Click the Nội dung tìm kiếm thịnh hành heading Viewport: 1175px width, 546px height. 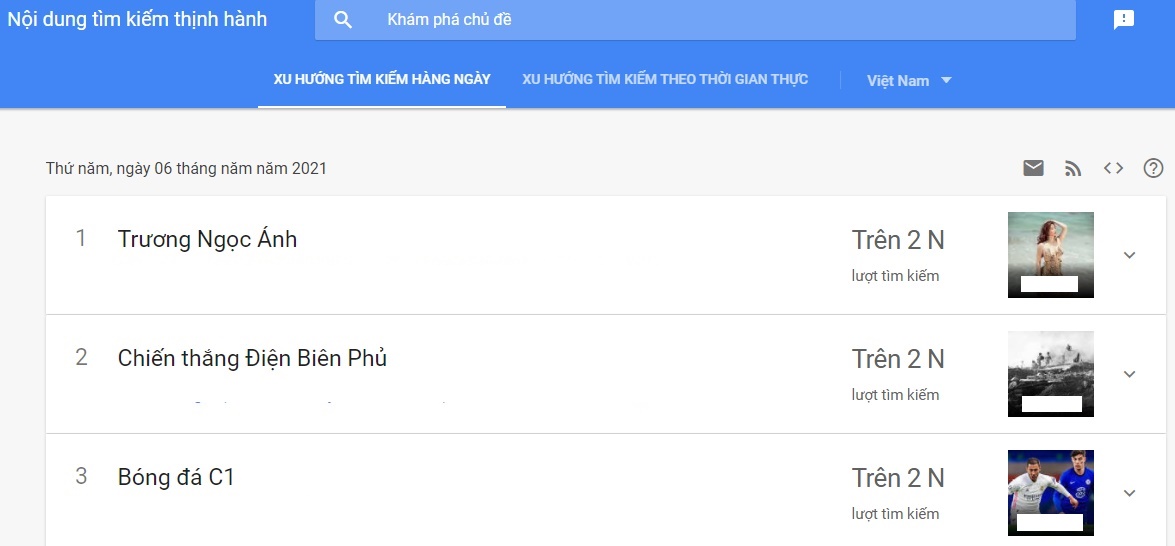(137, 19)
